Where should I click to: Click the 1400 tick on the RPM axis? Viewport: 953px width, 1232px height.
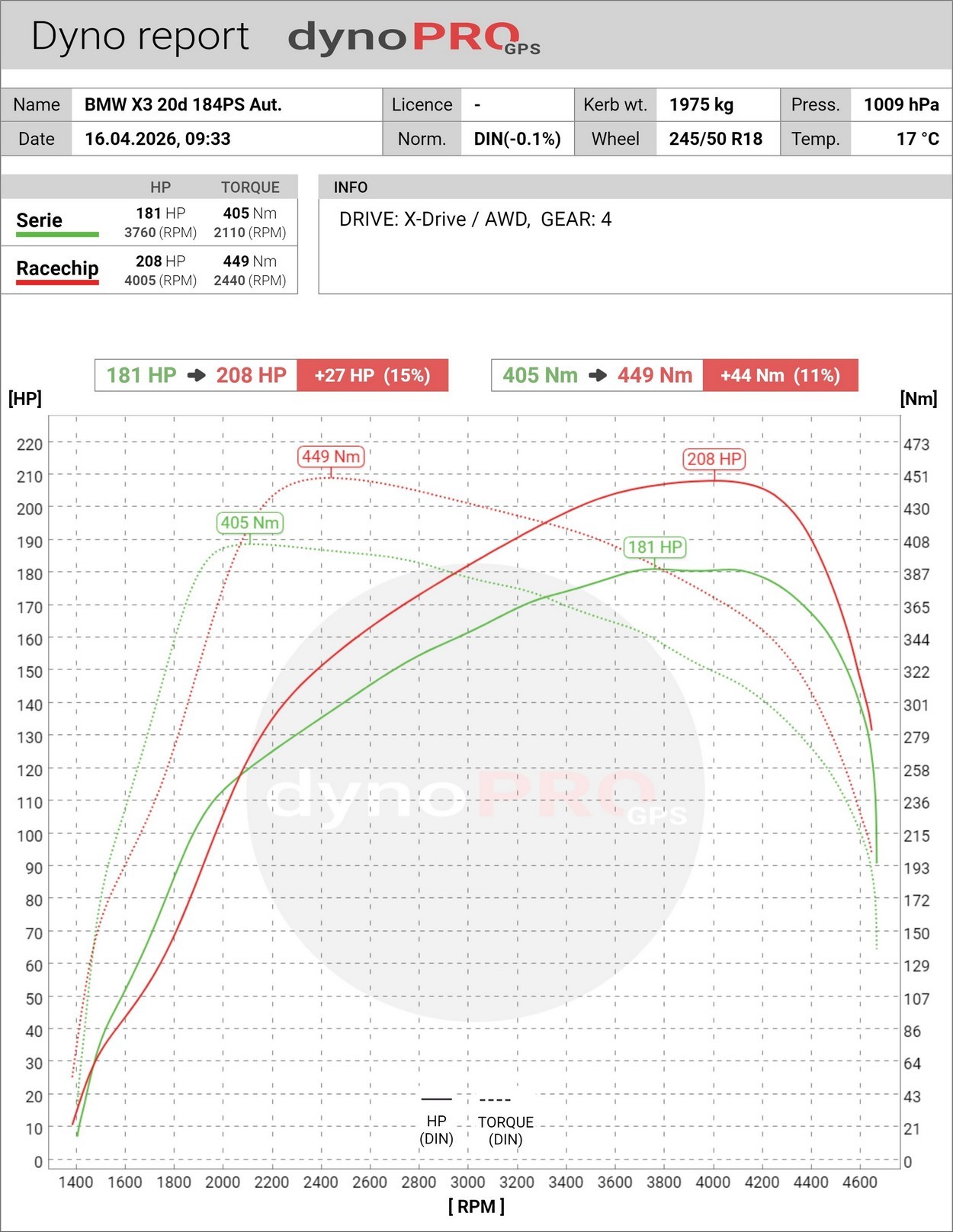[x=75, y=1182]
